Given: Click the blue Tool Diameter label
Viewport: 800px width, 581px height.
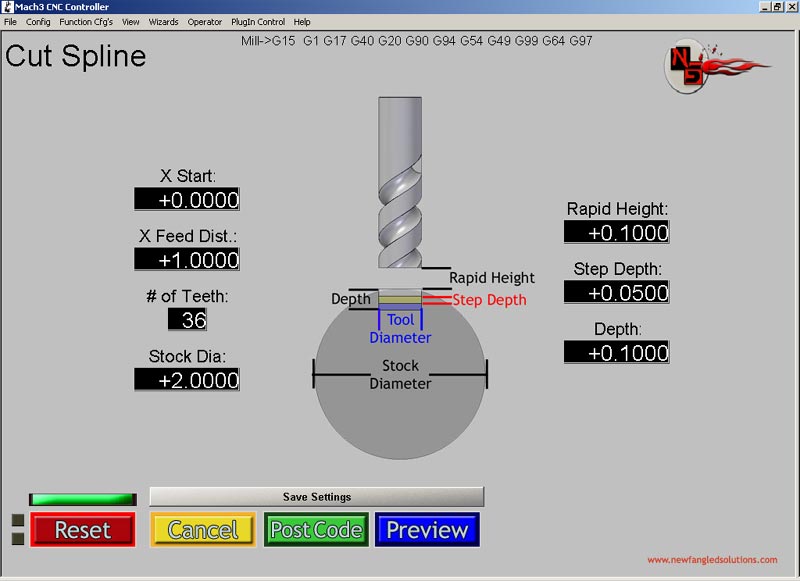Looking at the screenshot, I should [401, 329].
